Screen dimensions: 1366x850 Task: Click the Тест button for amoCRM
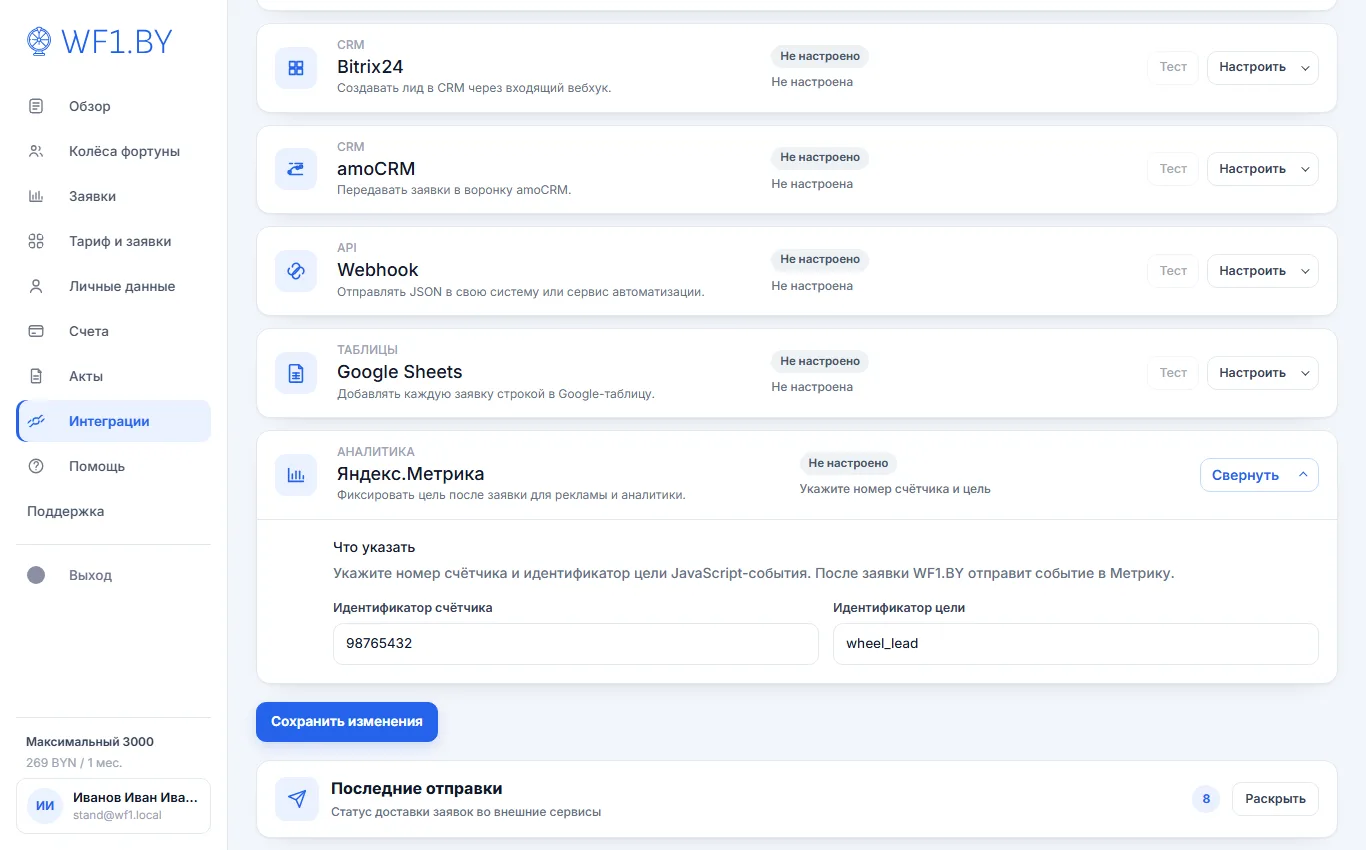click(x=1173, y=169)
